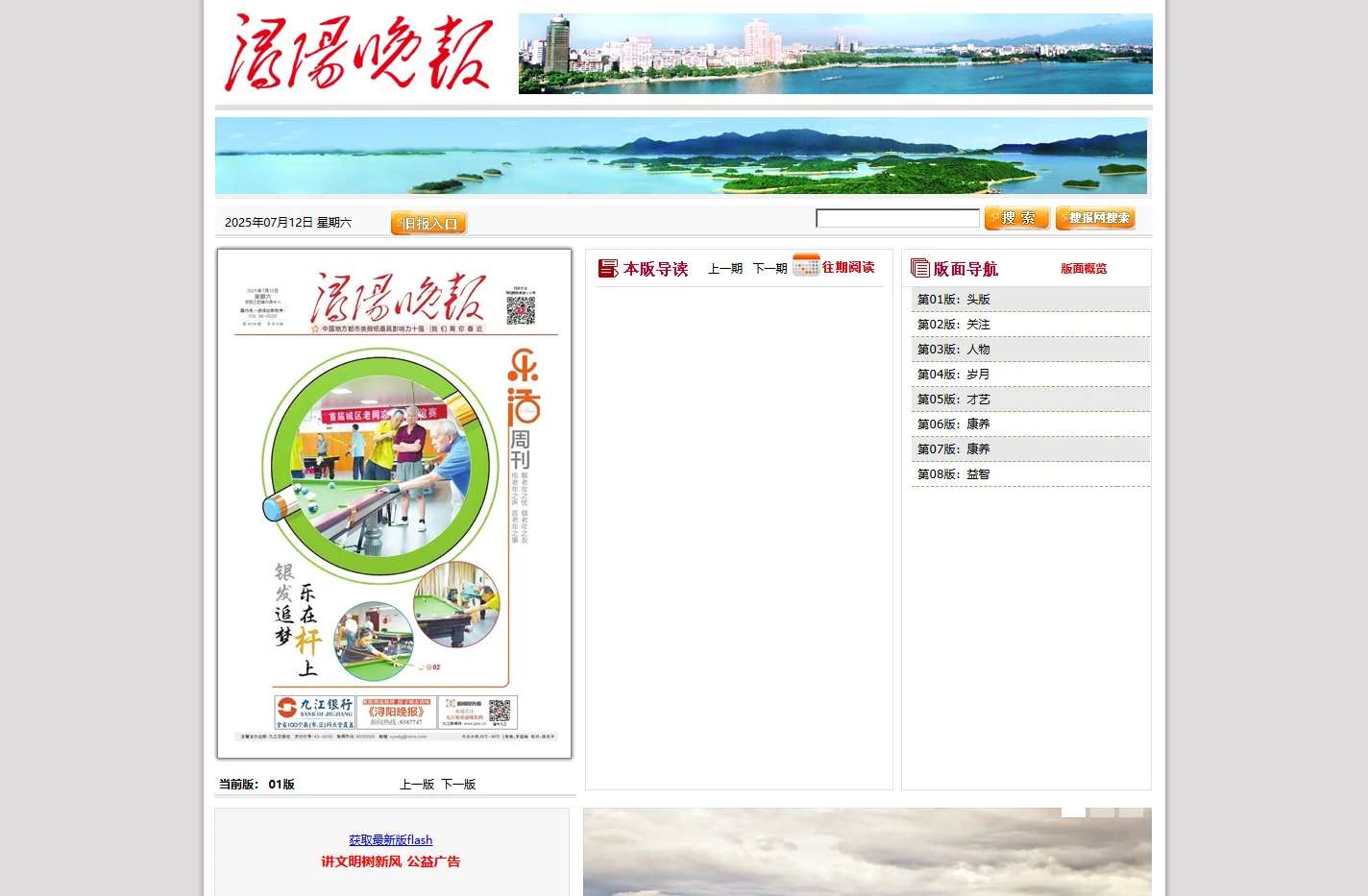Open the front page newspaper thumbnail
Screen dimensions: 1368x896
(x=395, y=504)
